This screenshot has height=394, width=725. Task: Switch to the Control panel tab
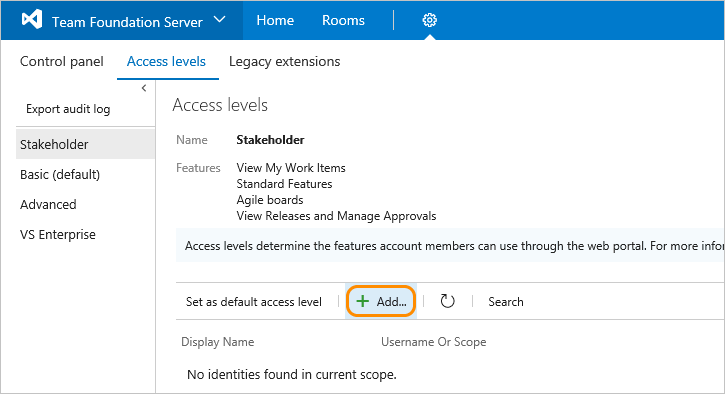click(61, 62)
